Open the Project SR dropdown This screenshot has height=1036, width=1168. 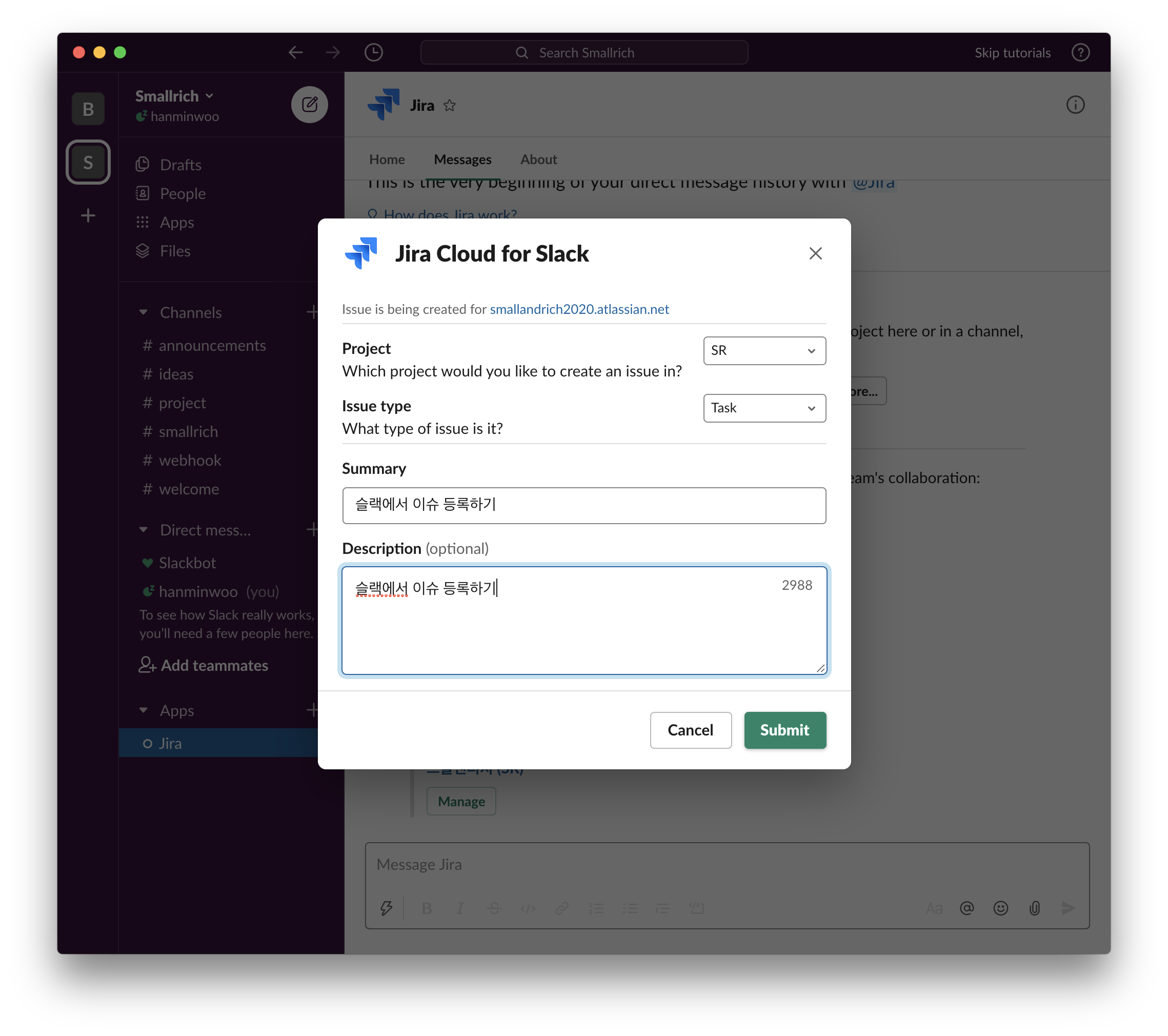[x=764, y=351]
